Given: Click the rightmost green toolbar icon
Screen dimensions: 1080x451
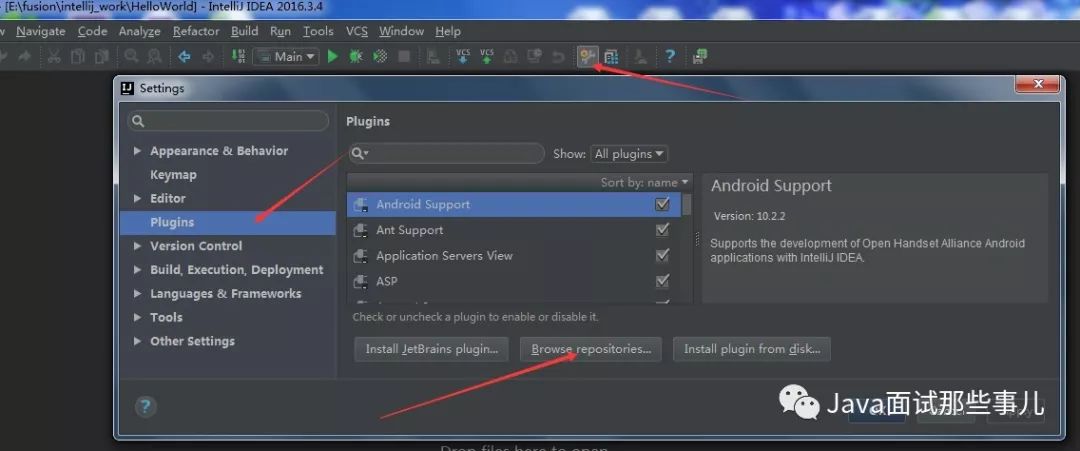Looking at the screenshot, I should click(699, 56).
